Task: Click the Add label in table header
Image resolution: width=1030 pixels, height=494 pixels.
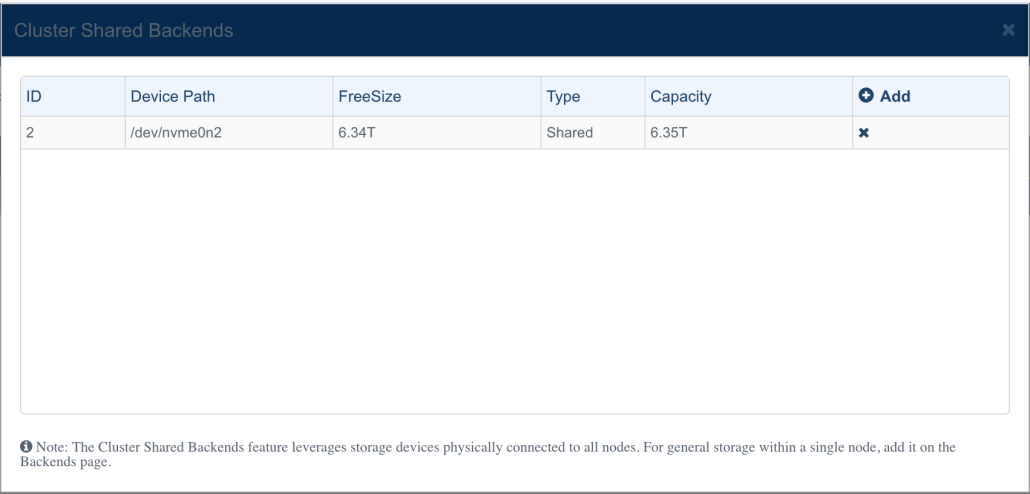Action: (x=895, y=96)
